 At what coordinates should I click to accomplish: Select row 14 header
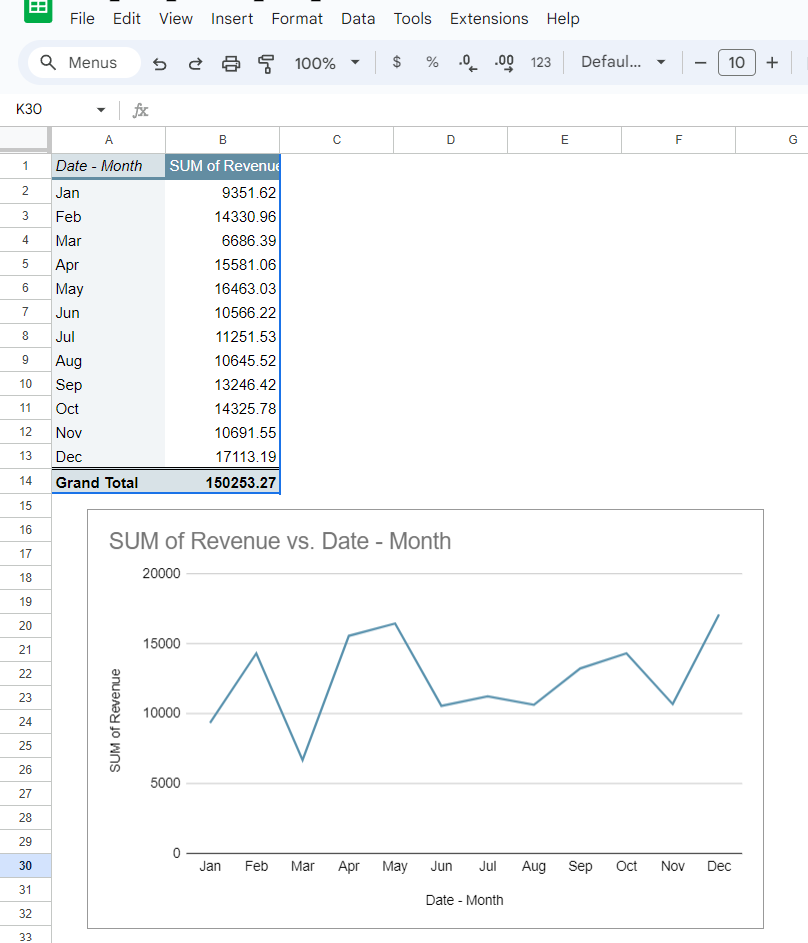point(25,481)
